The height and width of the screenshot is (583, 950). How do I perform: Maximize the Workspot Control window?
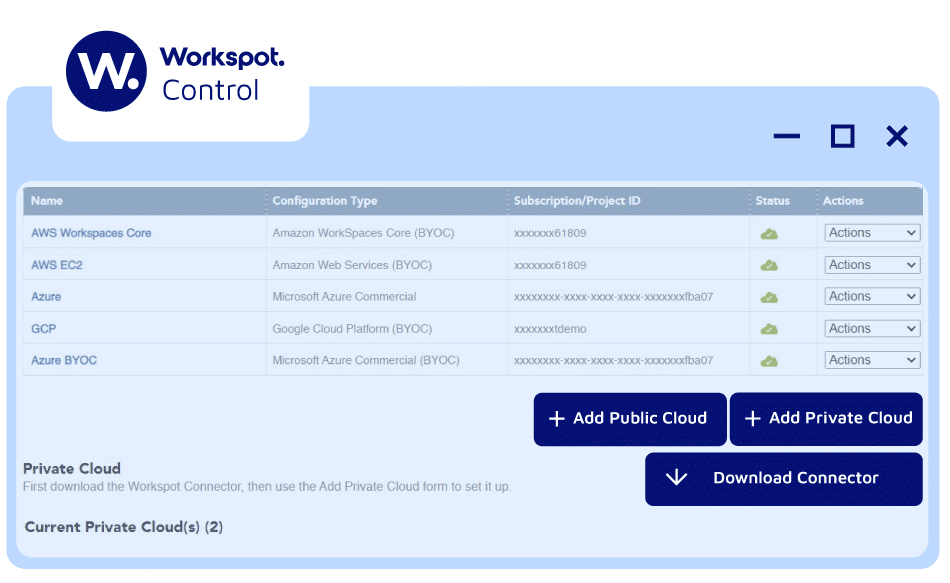pyautogui.click(x=842, y=136)
